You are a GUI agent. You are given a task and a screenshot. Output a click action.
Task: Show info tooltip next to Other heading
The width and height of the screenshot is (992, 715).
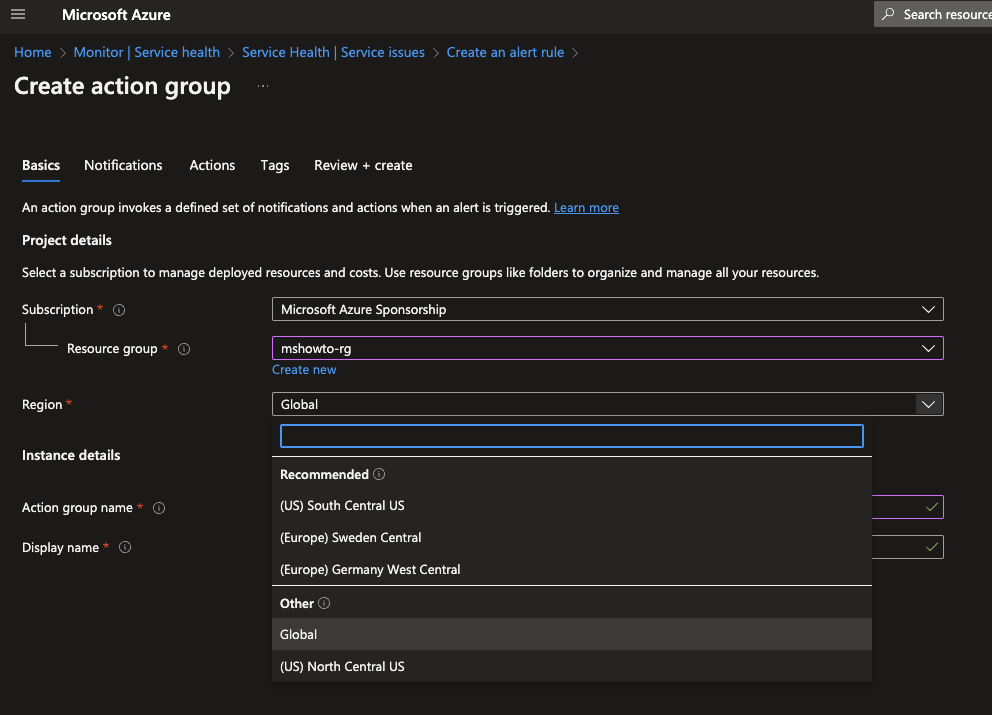[x=324, y=603]
